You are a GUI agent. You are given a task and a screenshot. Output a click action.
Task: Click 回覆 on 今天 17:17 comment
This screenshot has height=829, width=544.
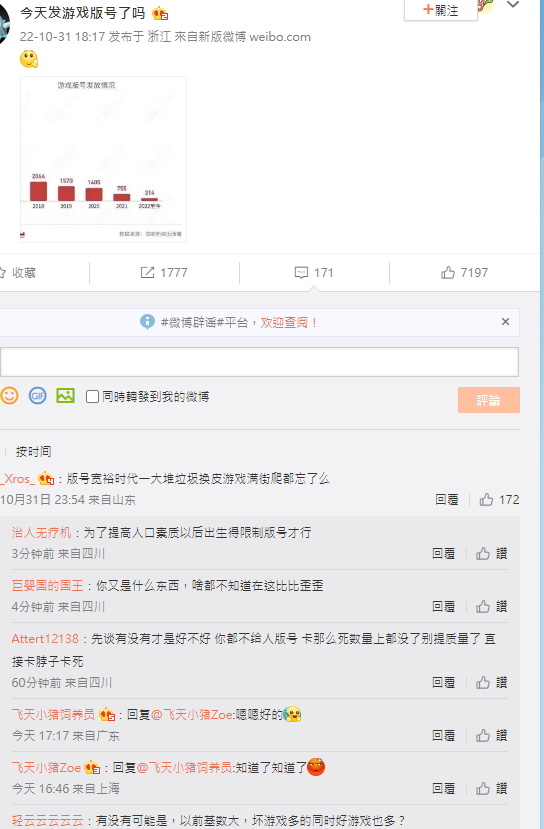tap(444, 735)
